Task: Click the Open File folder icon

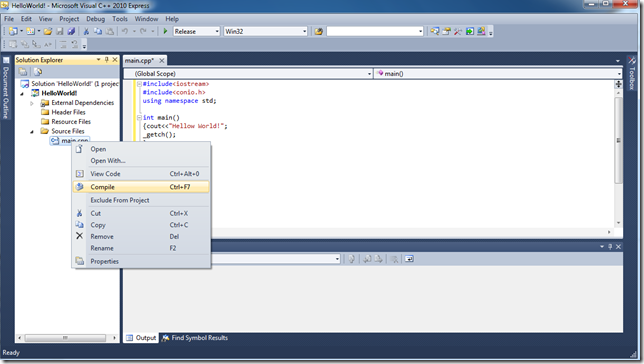Action: point(48,31)
